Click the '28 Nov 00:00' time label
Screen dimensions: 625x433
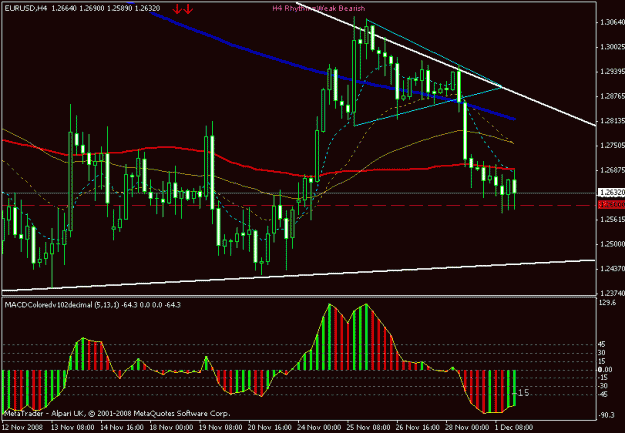(x=468, y=427)
